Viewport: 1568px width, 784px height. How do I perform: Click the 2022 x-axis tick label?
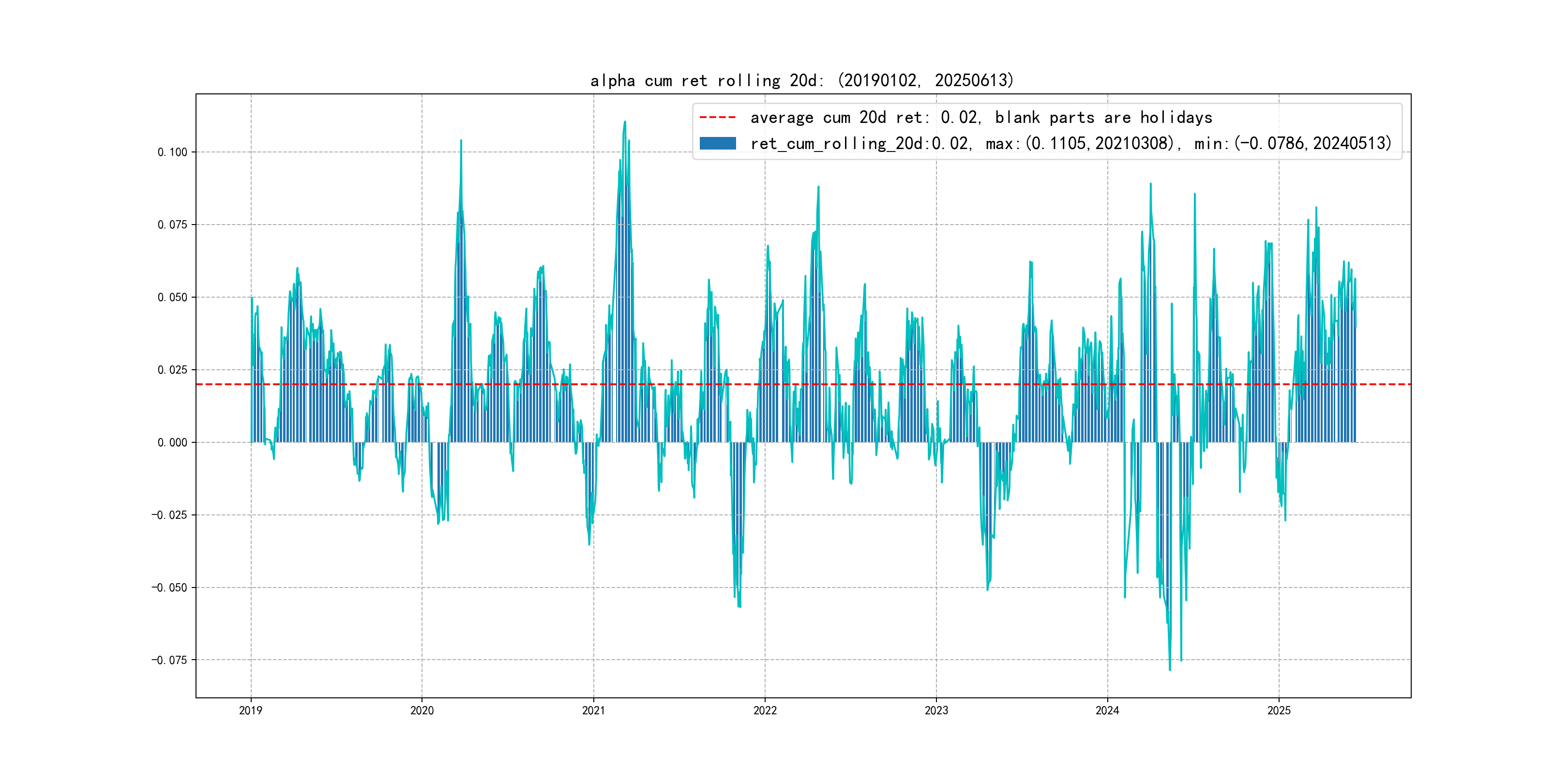[765, 710]
